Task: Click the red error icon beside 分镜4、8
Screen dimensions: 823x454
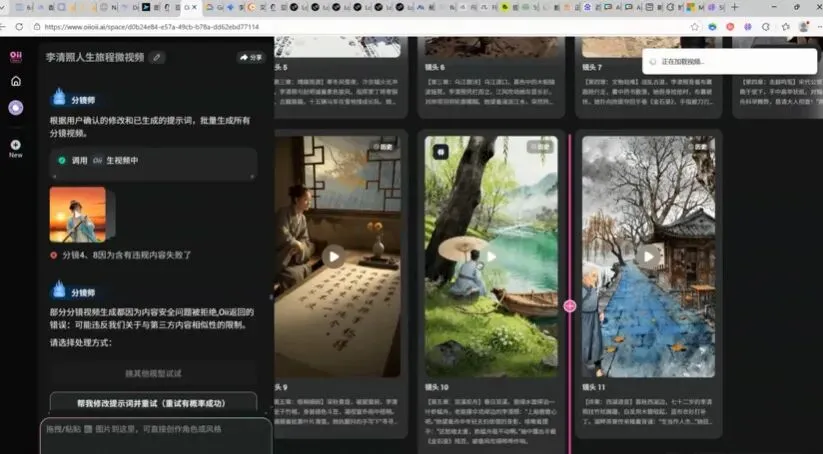Action: tap(54, 255)
